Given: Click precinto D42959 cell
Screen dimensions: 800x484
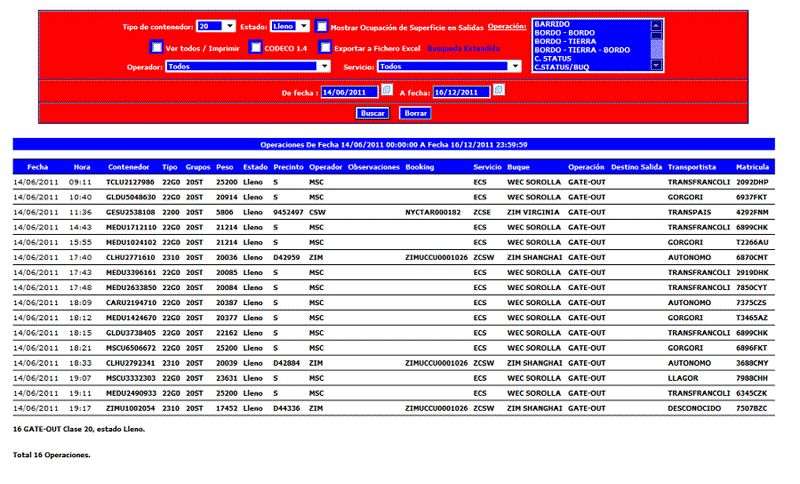Looking at the screenshot, I should coord(286,258).
